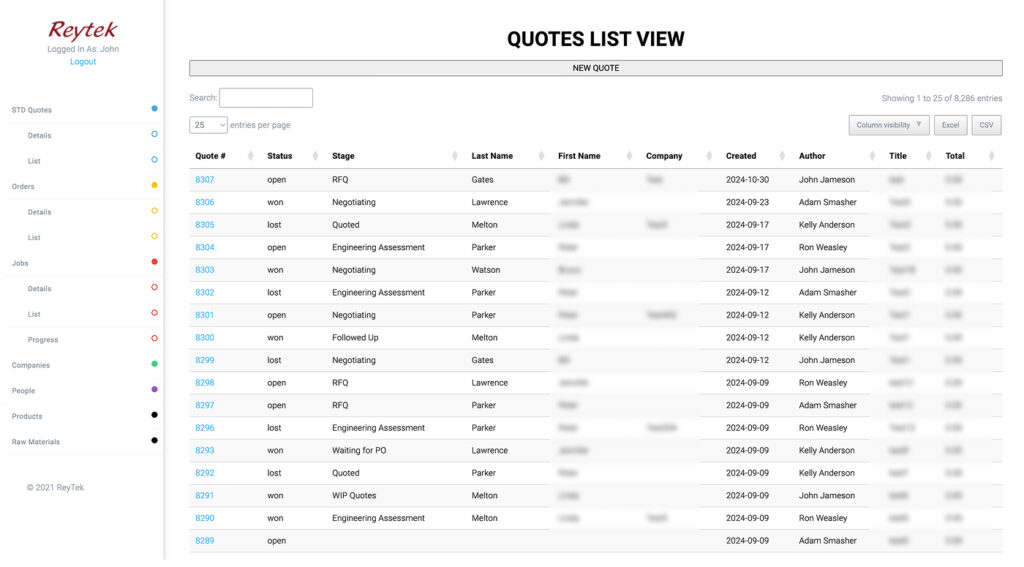Viewport: 1024px width, 567px height.
Task: Click the red ring next to Jobs Details
Action: coord(154,287)
